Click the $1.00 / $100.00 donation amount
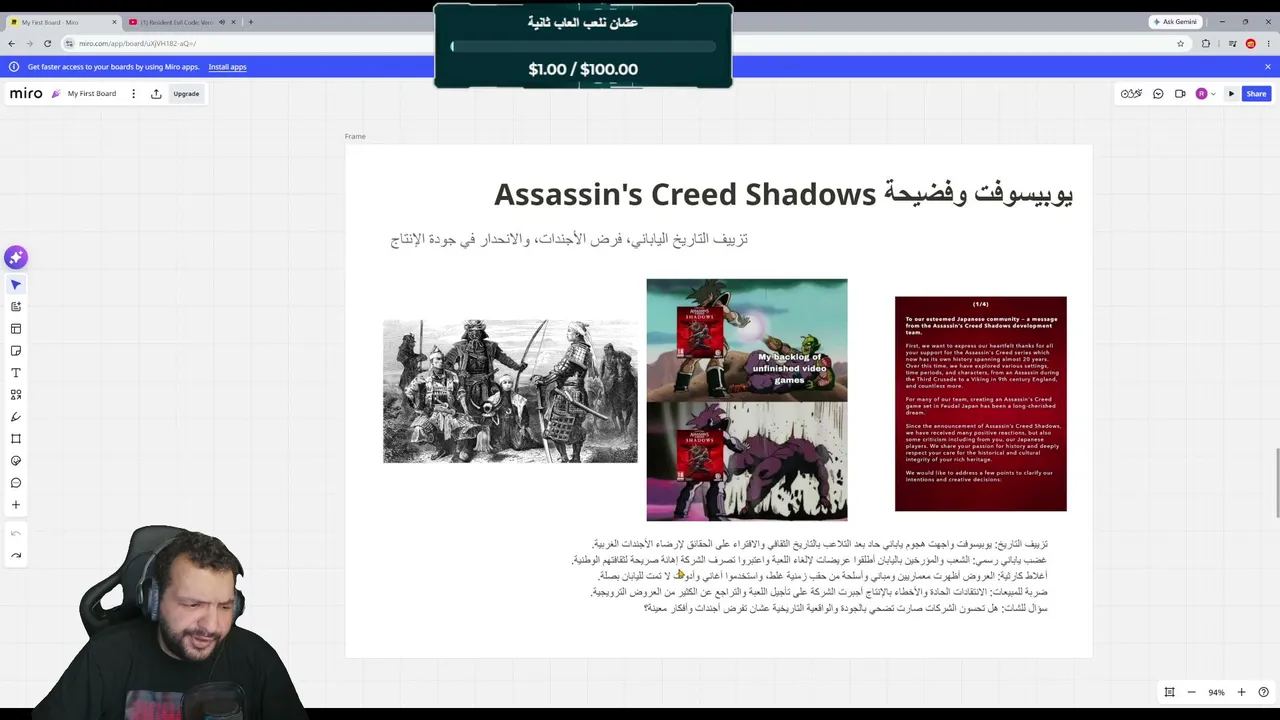The width and height of the screenshot is (1280, 720). (x=583, y=69)
